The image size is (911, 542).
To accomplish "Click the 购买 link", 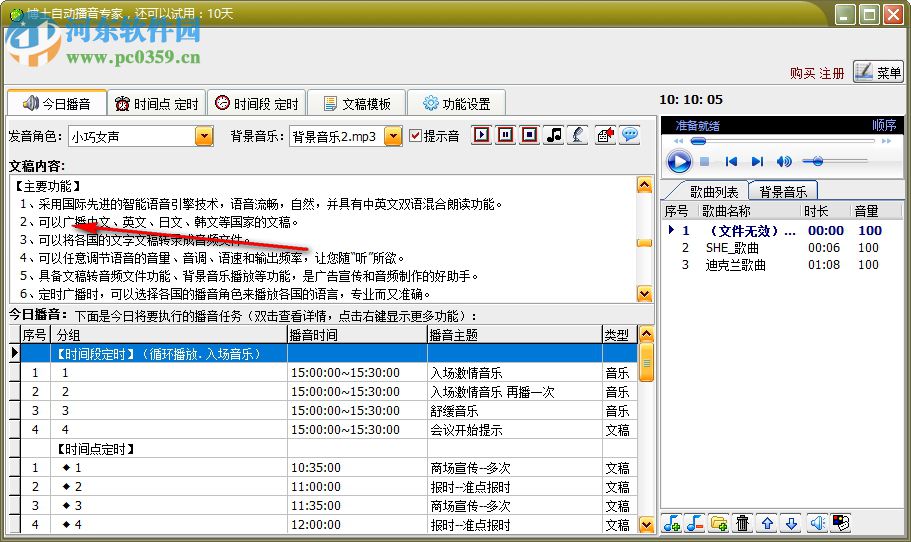I will [x=802, y=74].
